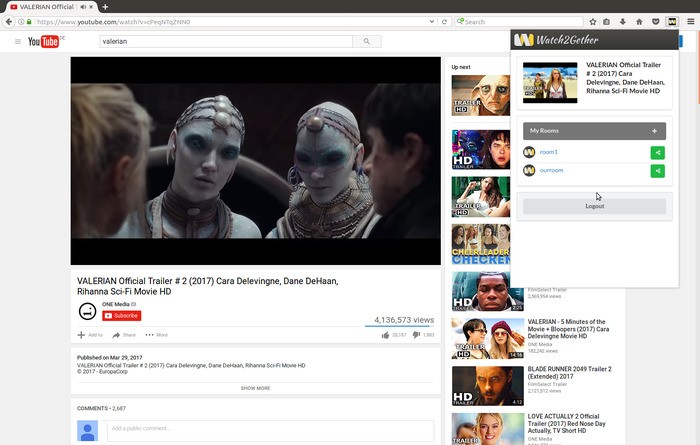Click the VALERIAN thumbnail in Watch2Gether popup

click(550, 83)
